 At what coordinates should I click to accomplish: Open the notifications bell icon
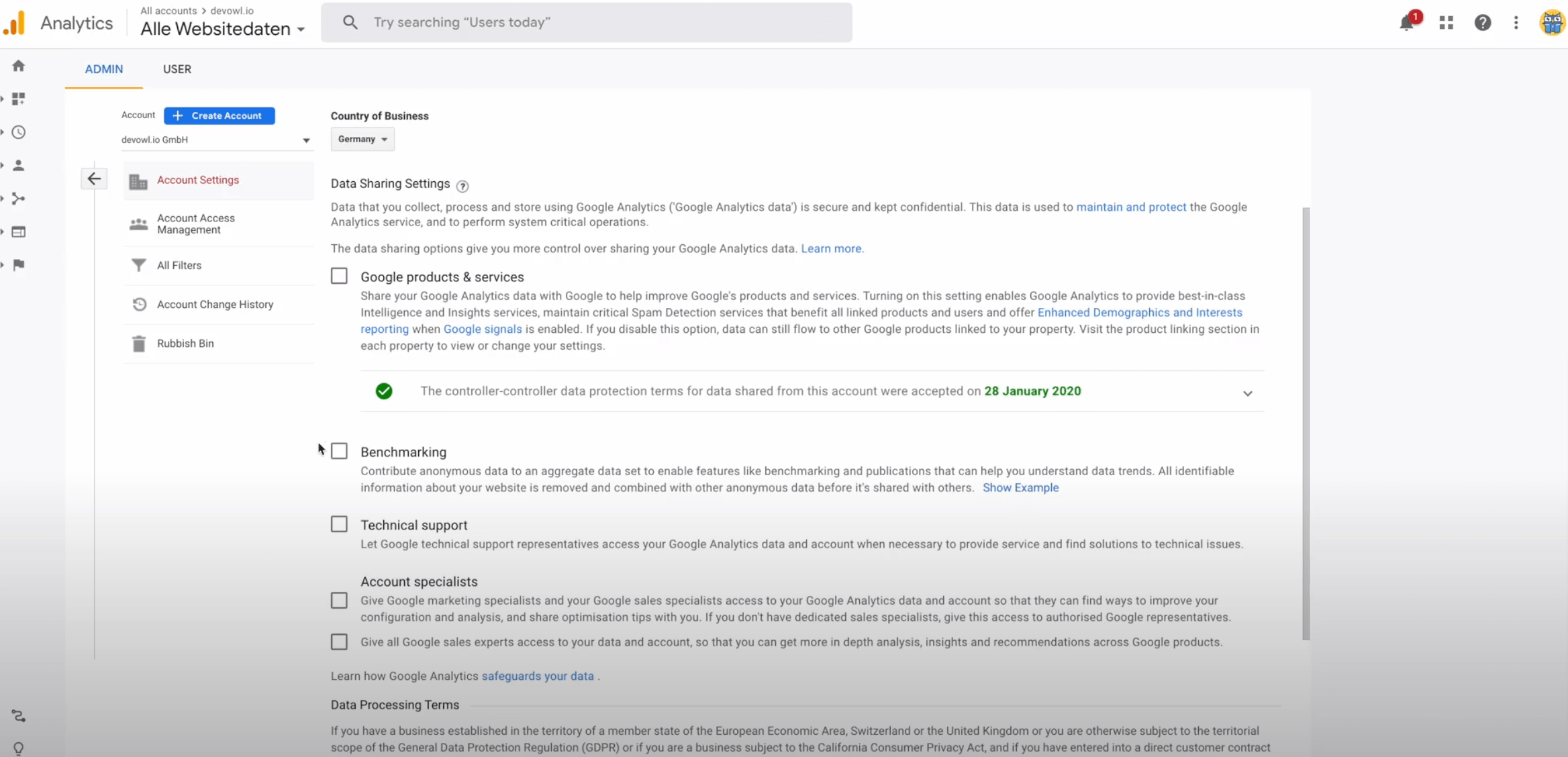pyautogui.click(x=1407, y=23)
